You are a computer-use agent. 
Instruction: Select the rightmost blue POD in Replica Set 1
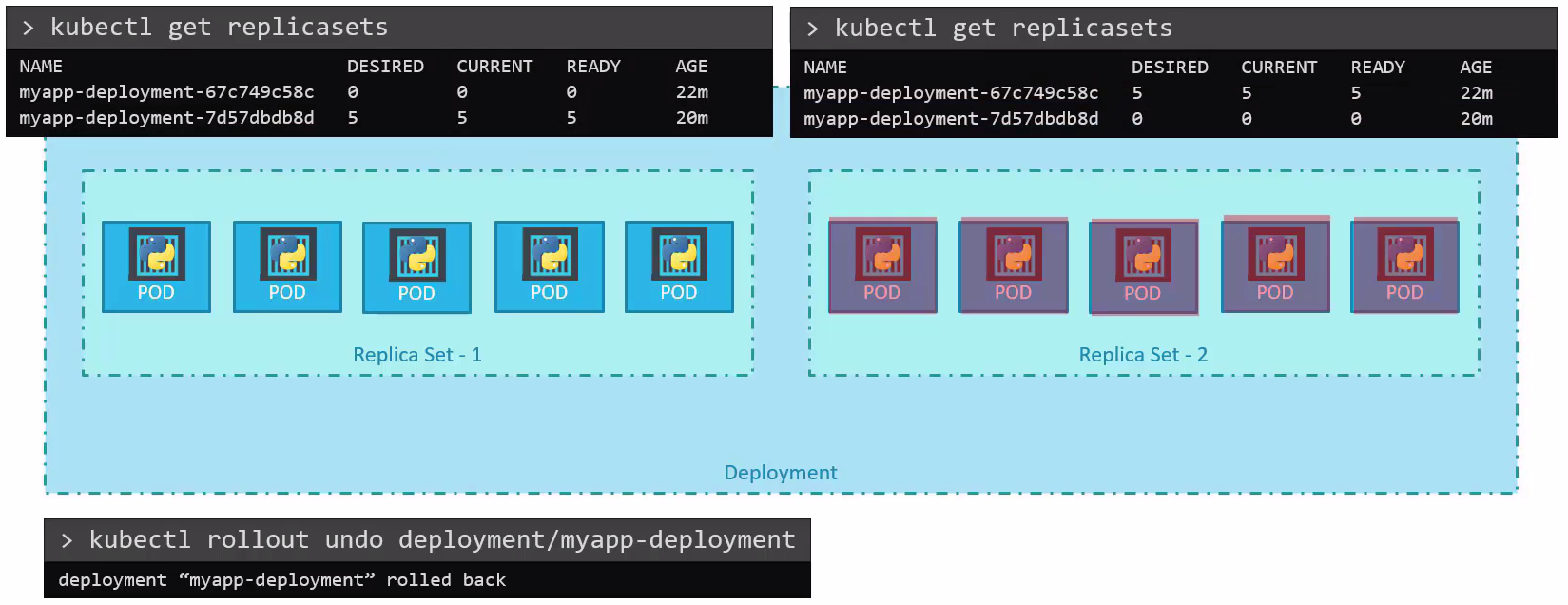coord(679,266)
